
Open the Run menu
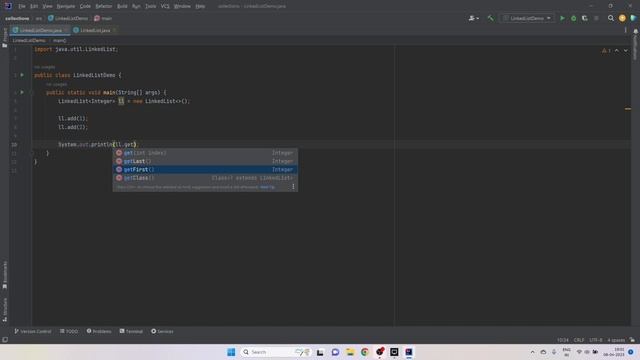point(136,6)
